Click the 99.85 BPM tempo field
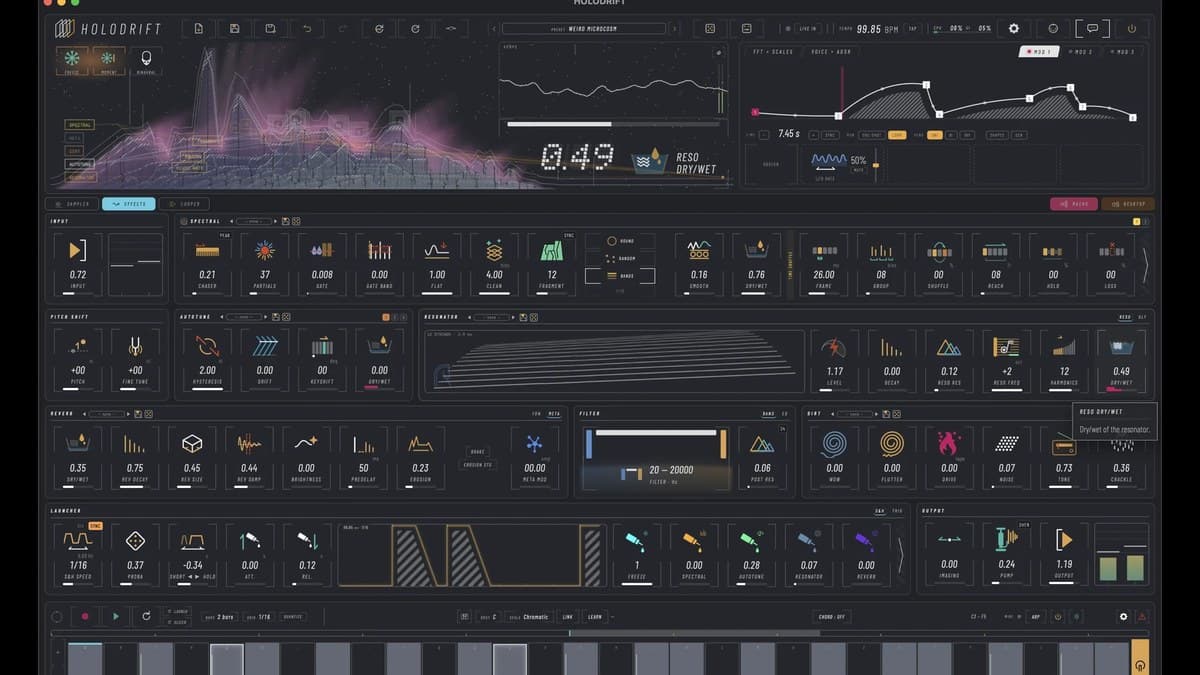 pyautogui.click(x=878, y=29)
